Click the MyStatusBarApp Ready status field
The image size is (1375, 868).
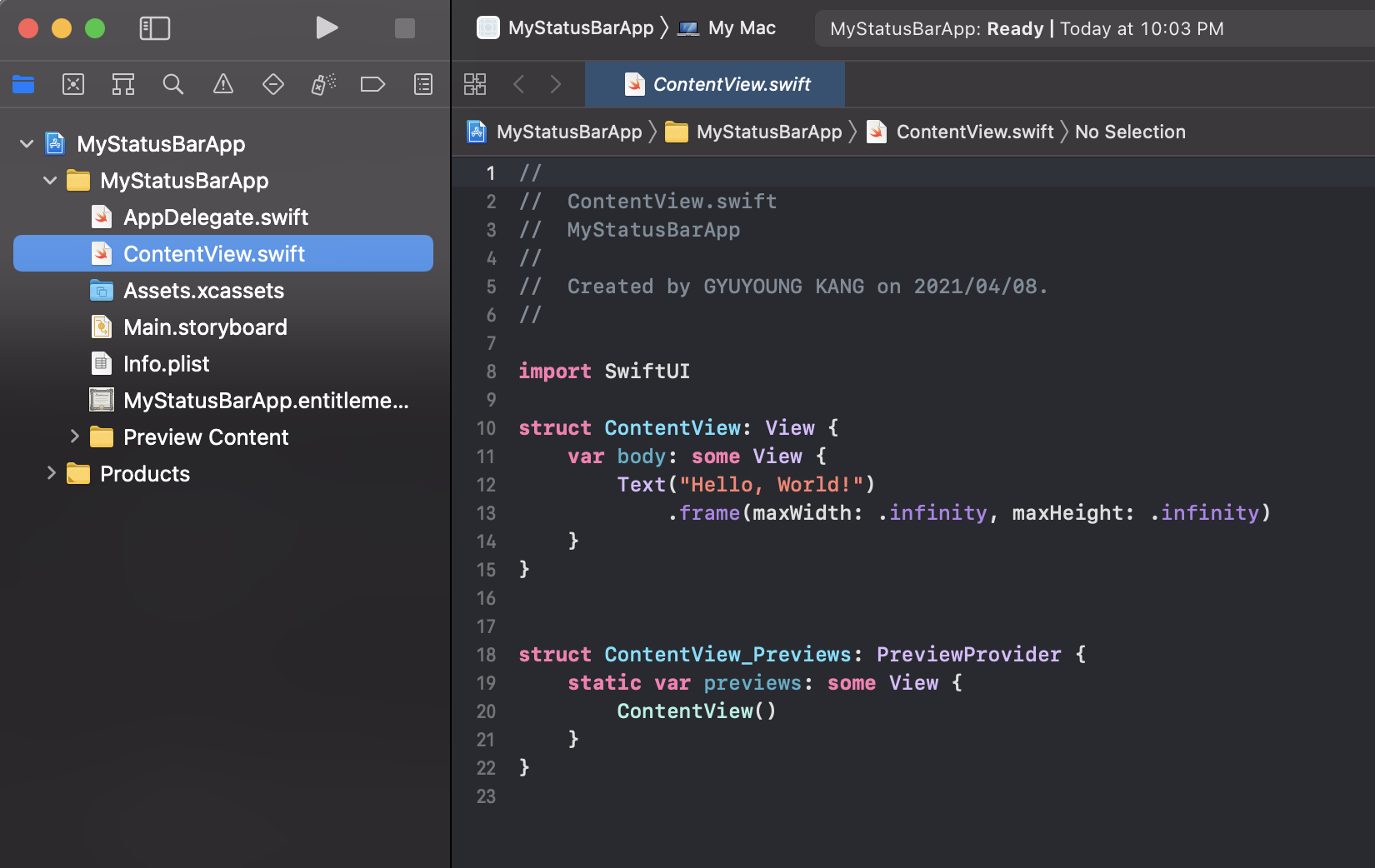click(1094, 28)
